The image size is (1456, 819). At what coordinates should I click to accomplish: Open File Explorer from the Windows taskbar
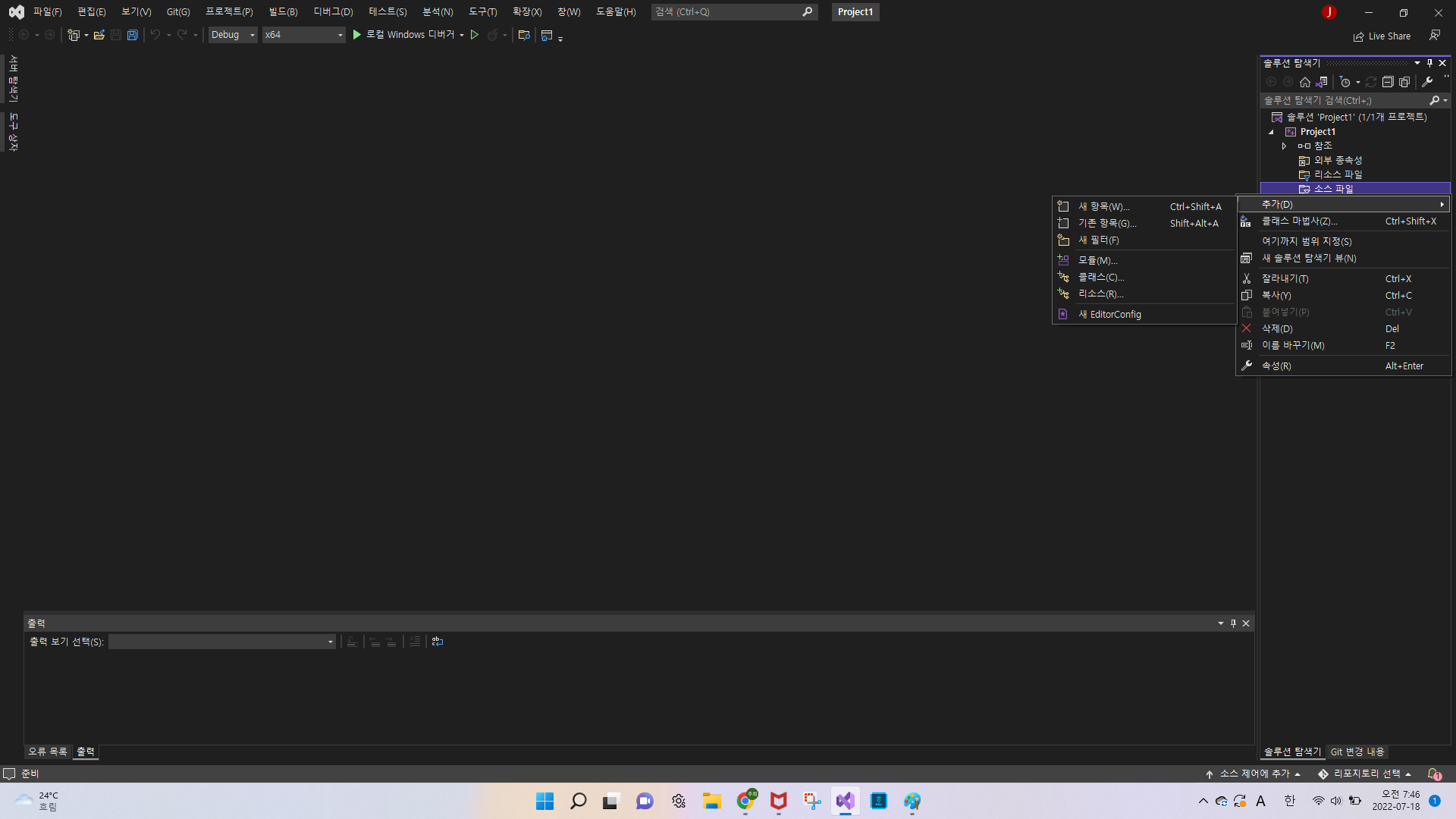coord(711,802)
